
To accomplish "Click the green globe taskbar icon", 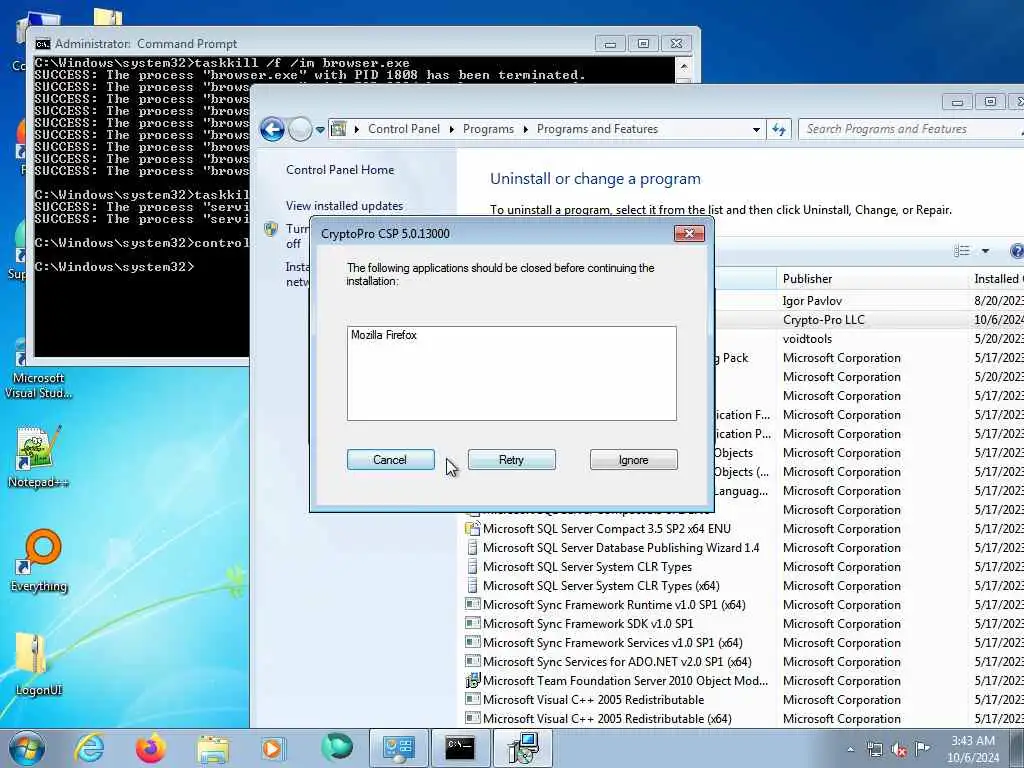I will (x=336, y=748).
